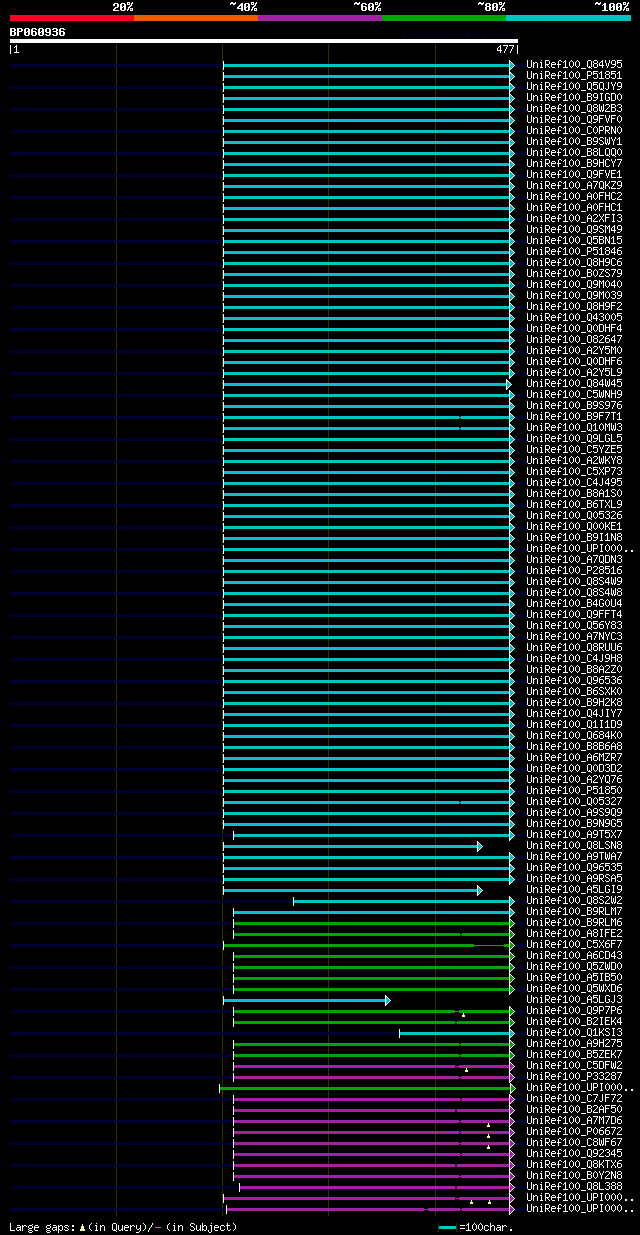Open hit UniRef100_A9T5X7
The image size is (640, 1235).
tap(574, 834)
